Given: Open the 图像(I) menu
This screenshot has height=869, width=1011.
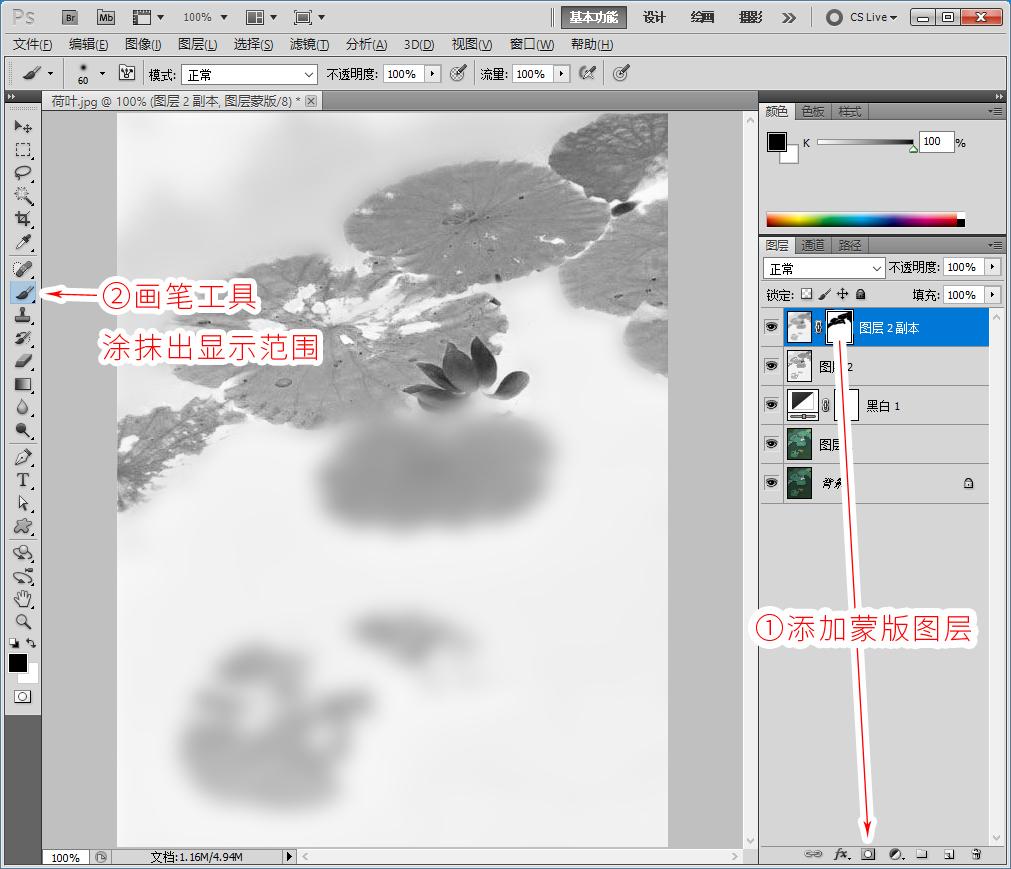Looking at the screenshot, I should coord(143,44).
